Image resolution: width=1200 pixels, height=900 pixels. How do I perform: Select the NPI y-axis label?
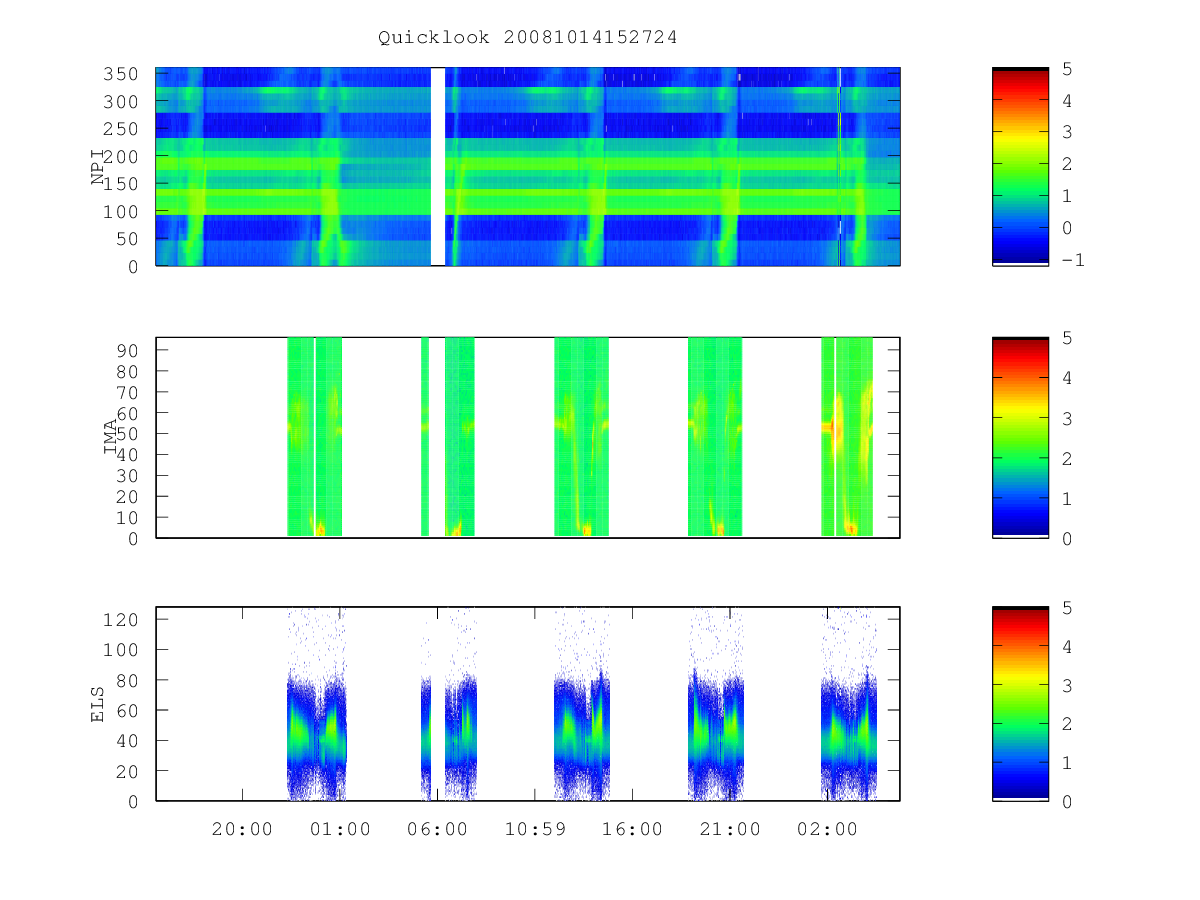coord(99,166)
